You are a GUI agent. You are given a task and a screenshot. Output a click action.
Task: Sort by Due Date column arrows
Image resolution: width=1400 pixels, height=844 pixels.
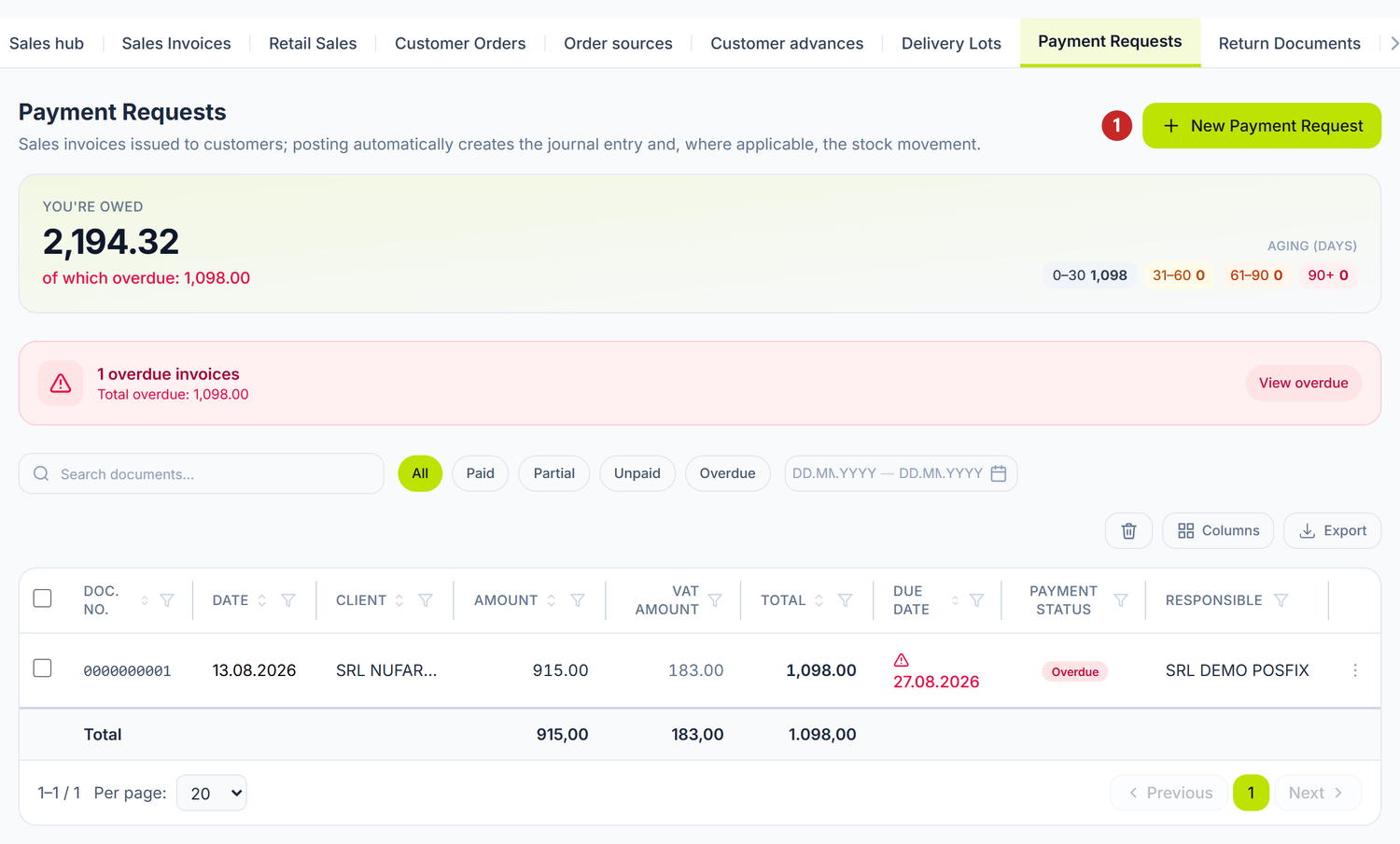[x=955, y=600]
